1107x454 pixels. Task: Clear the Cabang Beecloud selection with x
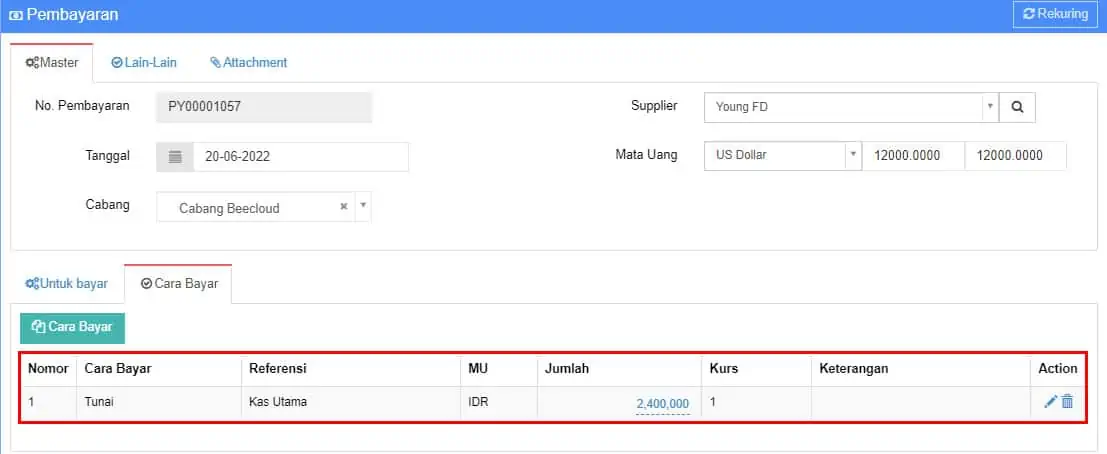344,206
